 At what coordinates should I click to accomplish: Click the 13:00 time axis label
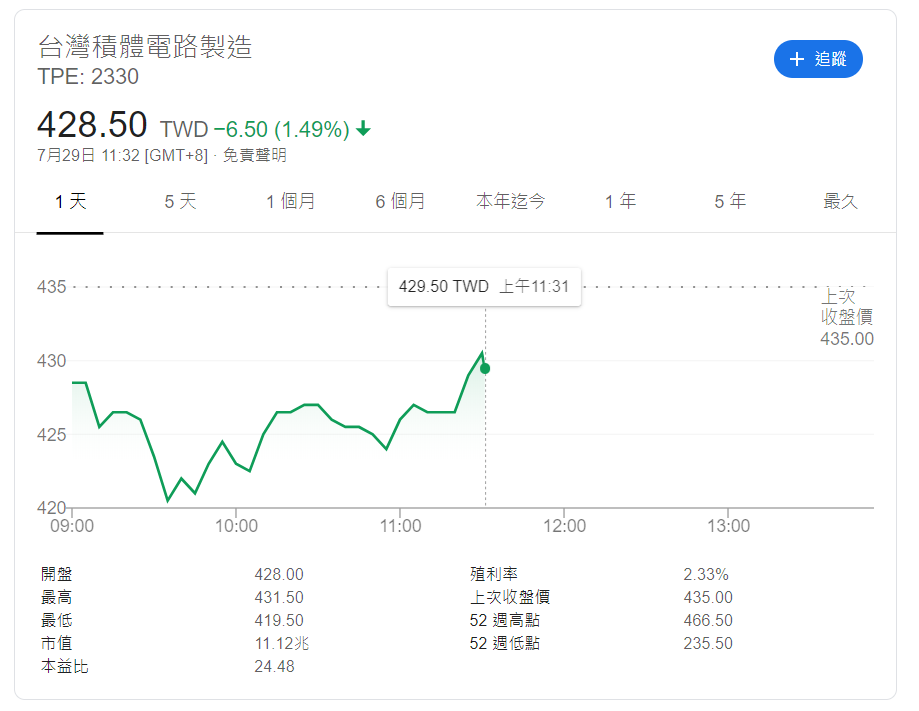coord(728,526)
